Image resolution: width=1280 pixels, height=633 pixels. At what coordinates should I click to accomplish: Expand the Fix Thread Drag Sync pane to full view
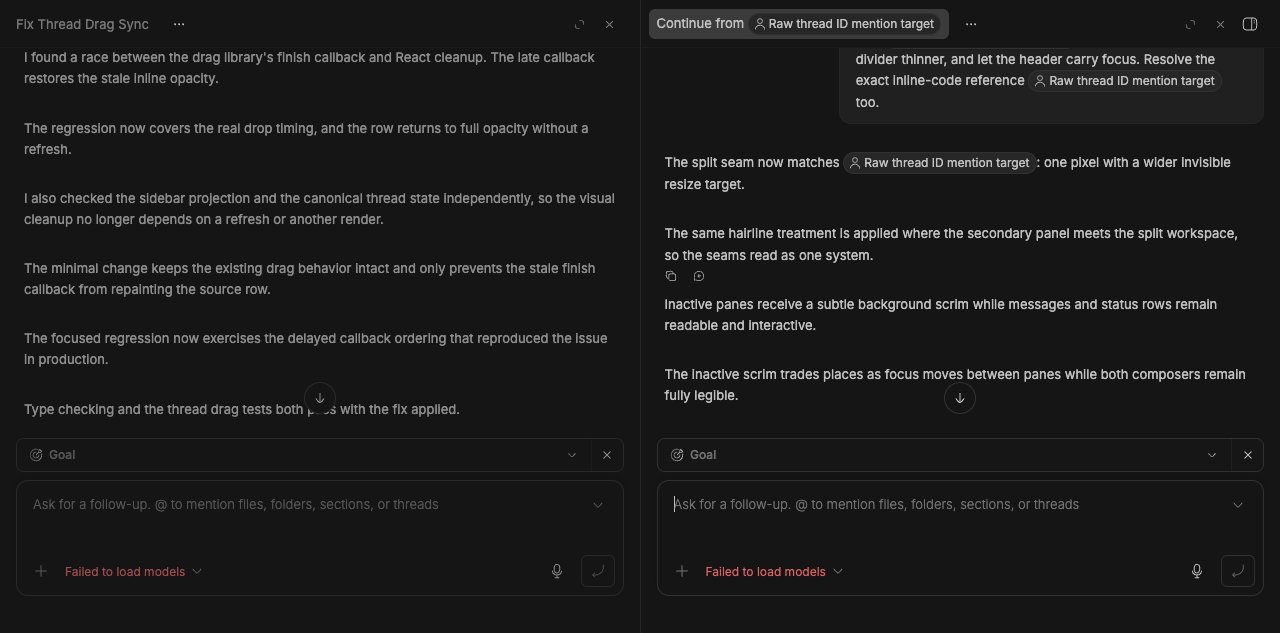tap(579, 24)
